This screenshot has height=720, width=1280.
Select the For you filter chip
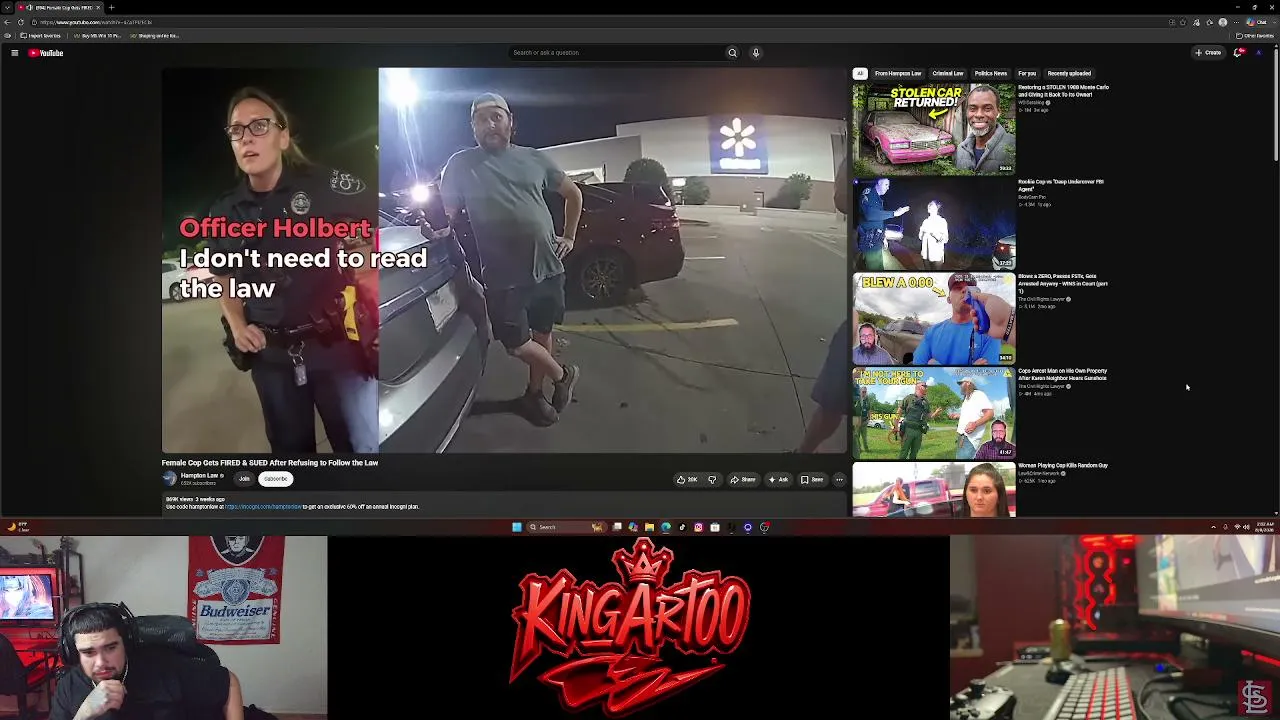coord(1027,73)
